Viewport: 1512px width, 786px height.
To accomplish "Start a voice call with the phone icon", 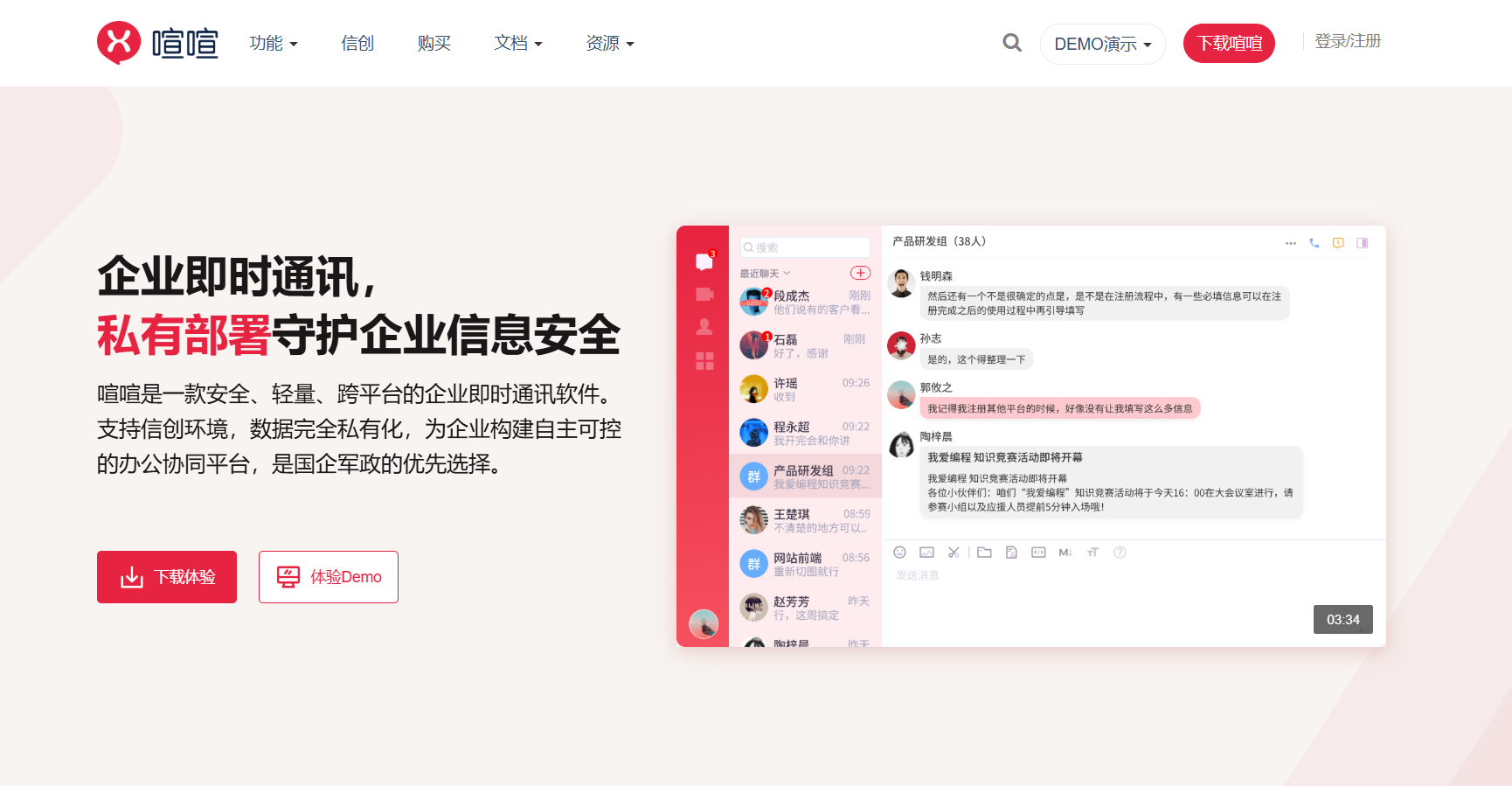I will coord(1314,243).
